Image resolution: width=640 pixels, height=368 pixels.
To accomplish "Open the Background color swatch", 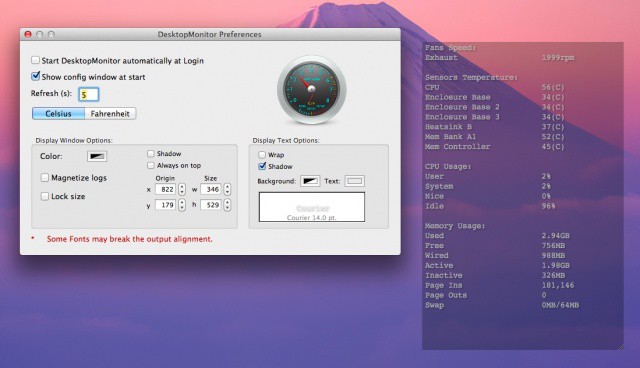I will coord(310,181).
